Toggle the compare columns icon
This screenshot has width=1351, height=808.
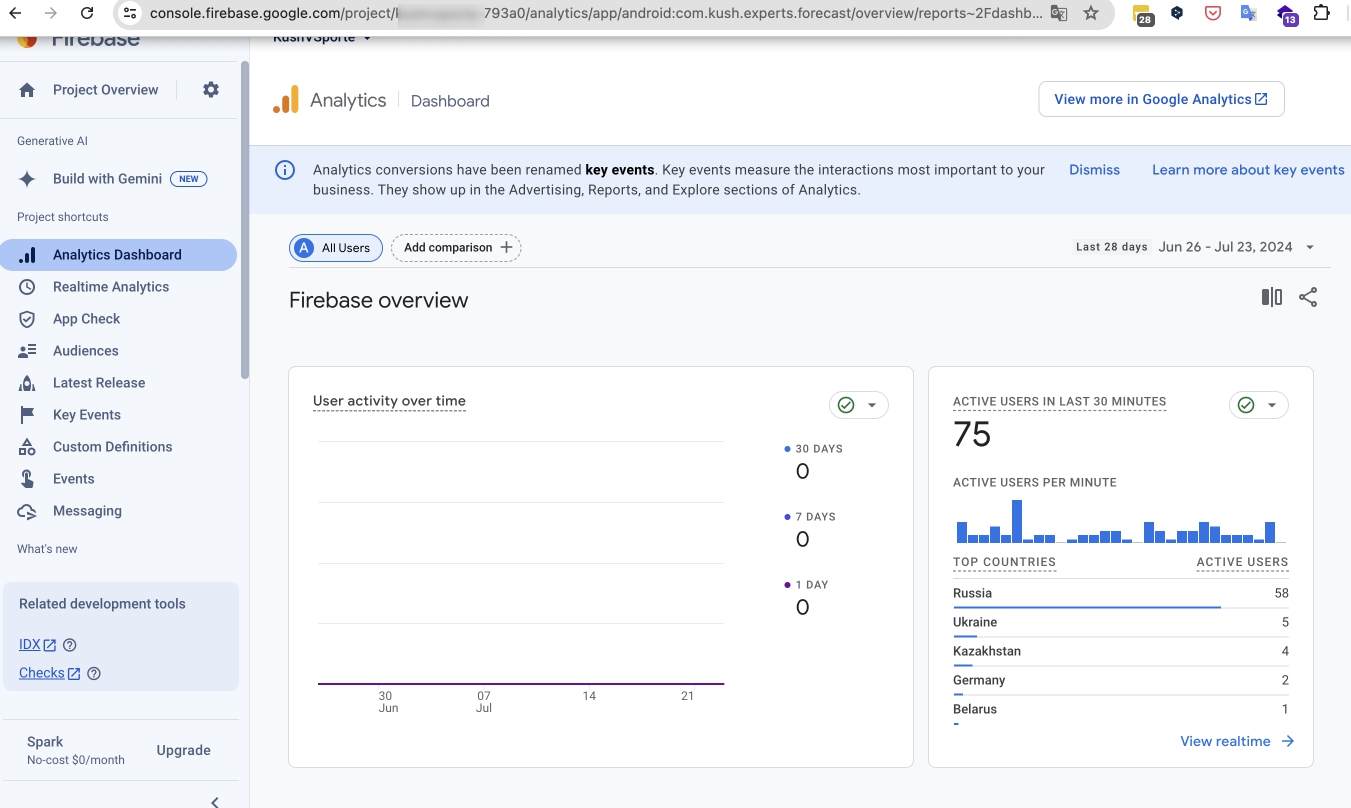1271,297
